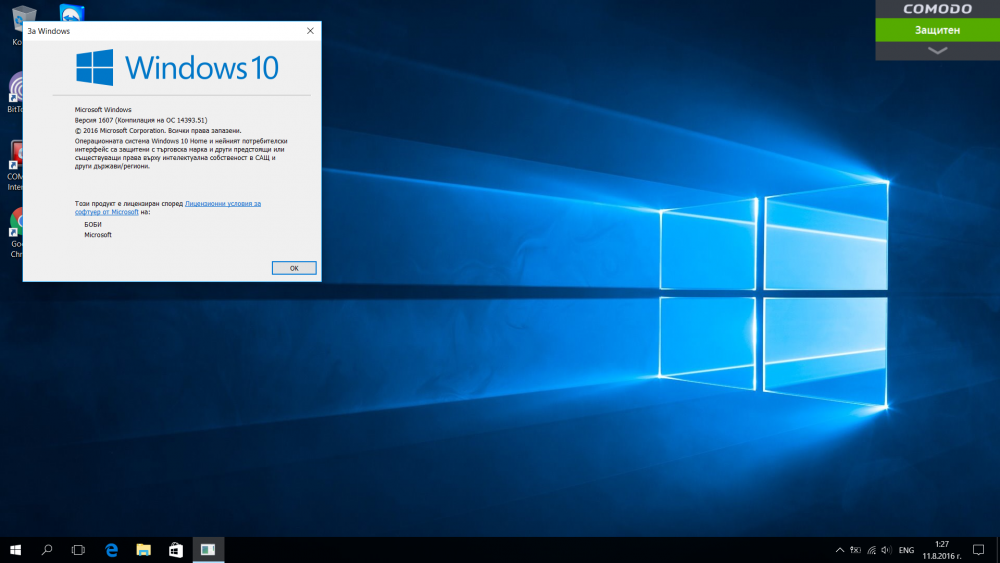Select the active winver taskbar button
1000x563 pixels.
pyautogui.click(x=208, y=550)
